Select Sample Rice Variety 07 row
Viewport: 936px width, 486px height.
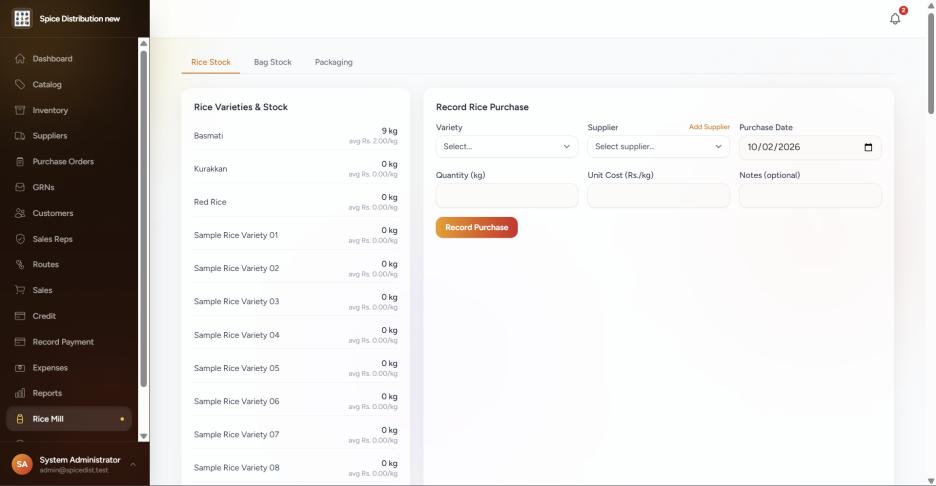tap(295, 435)
